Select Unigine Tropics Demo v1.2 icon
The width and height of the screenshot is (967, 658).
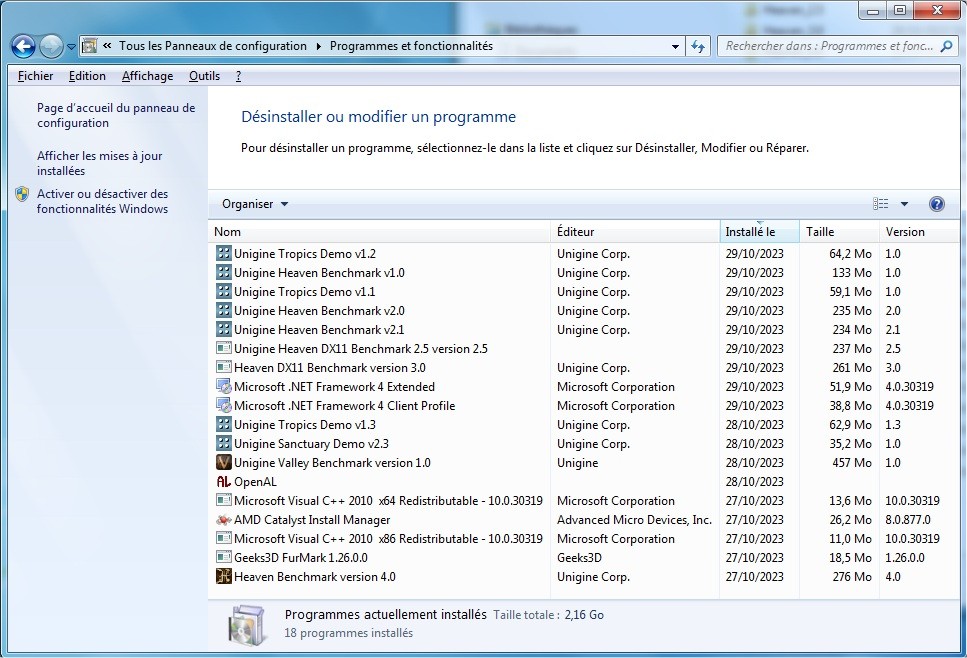coord(223,253)
